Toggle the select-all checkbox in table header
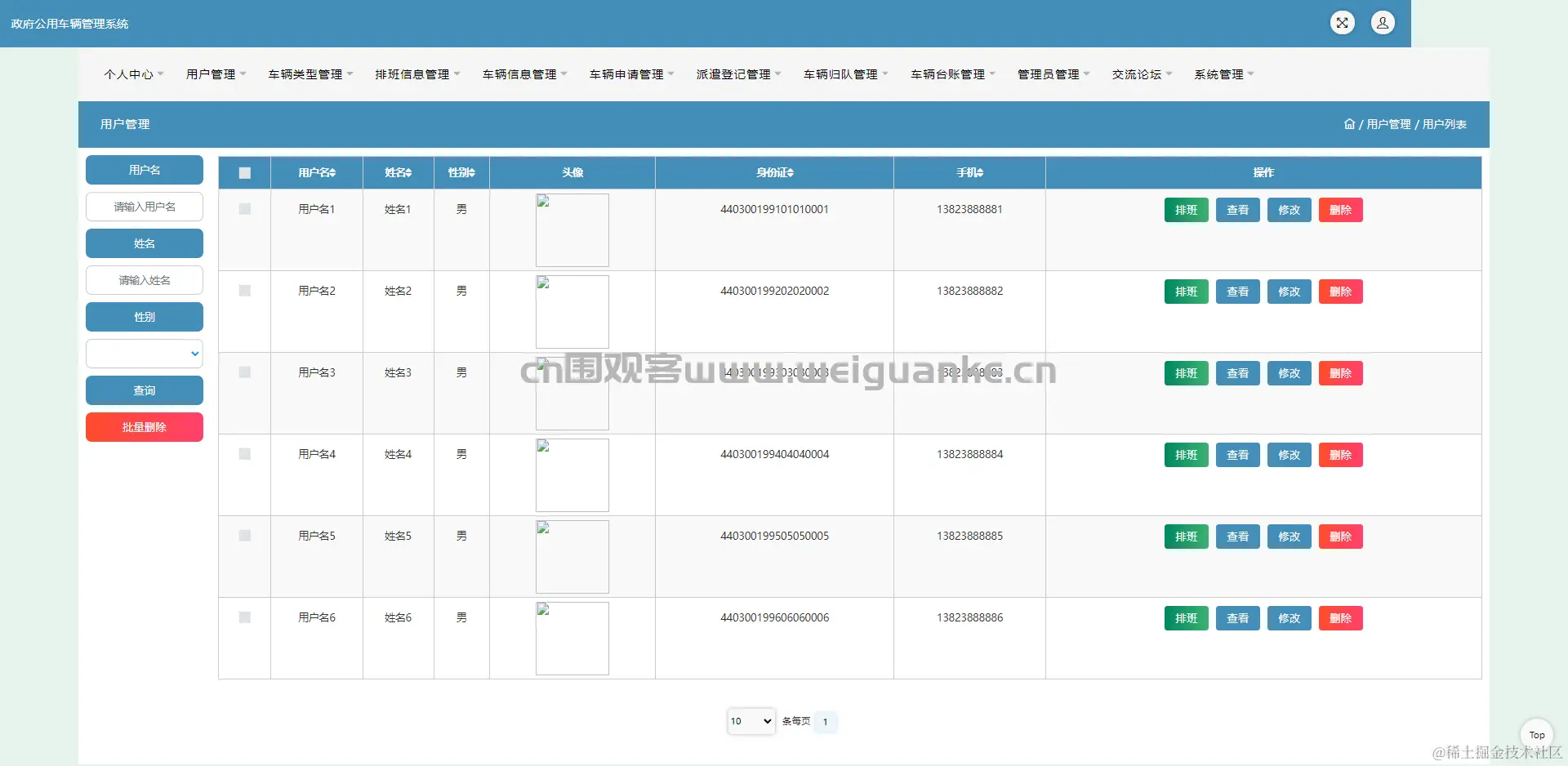 click(x=244, y=173)
